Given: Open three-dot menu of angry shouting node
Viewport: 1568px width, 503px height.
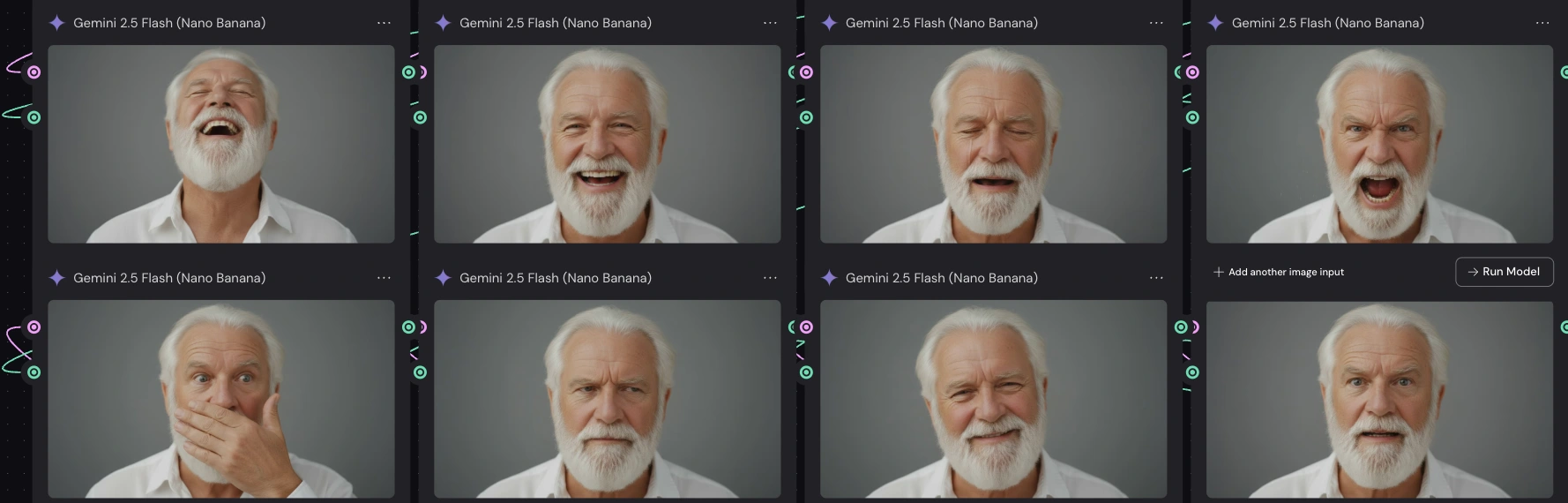Looking at the screenshot, I should pyautogui.click(x=1542, y=23).
